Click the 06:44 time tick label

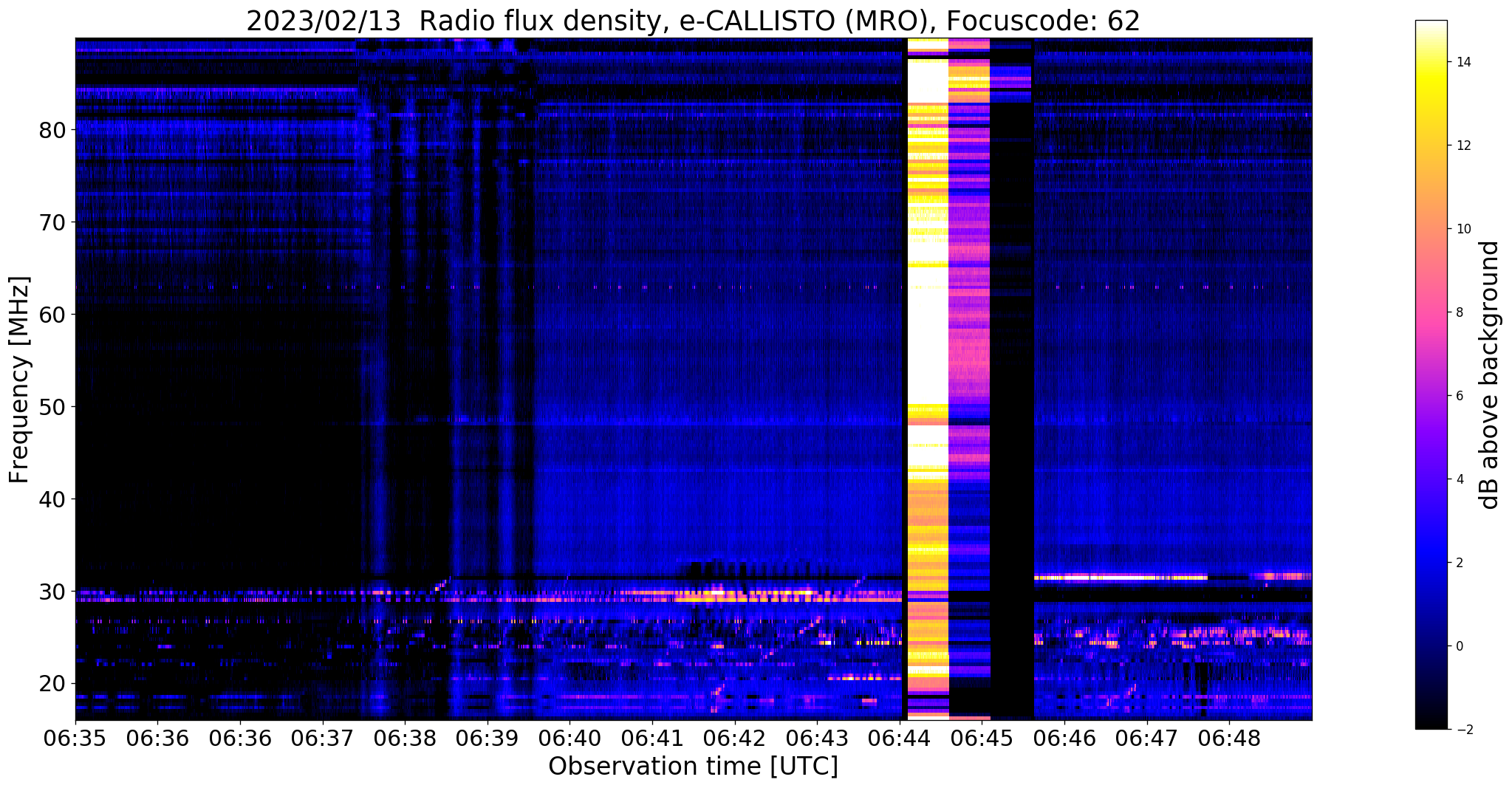pos(900,738)
